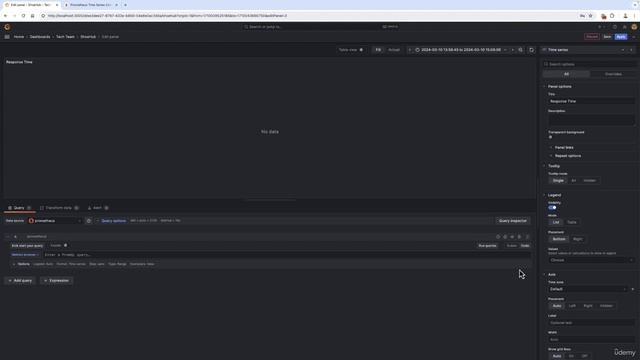Open the prometheus data source dropdown
The width and height of the screenshot is (640, 360).
tap(55, 221)
